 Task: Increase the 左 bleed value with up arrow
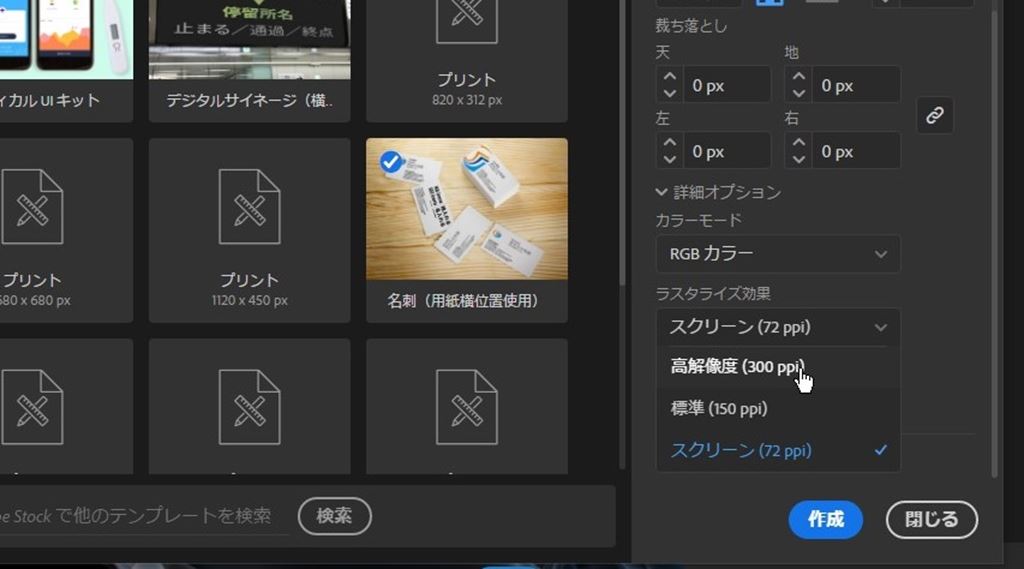click(670, 142)
